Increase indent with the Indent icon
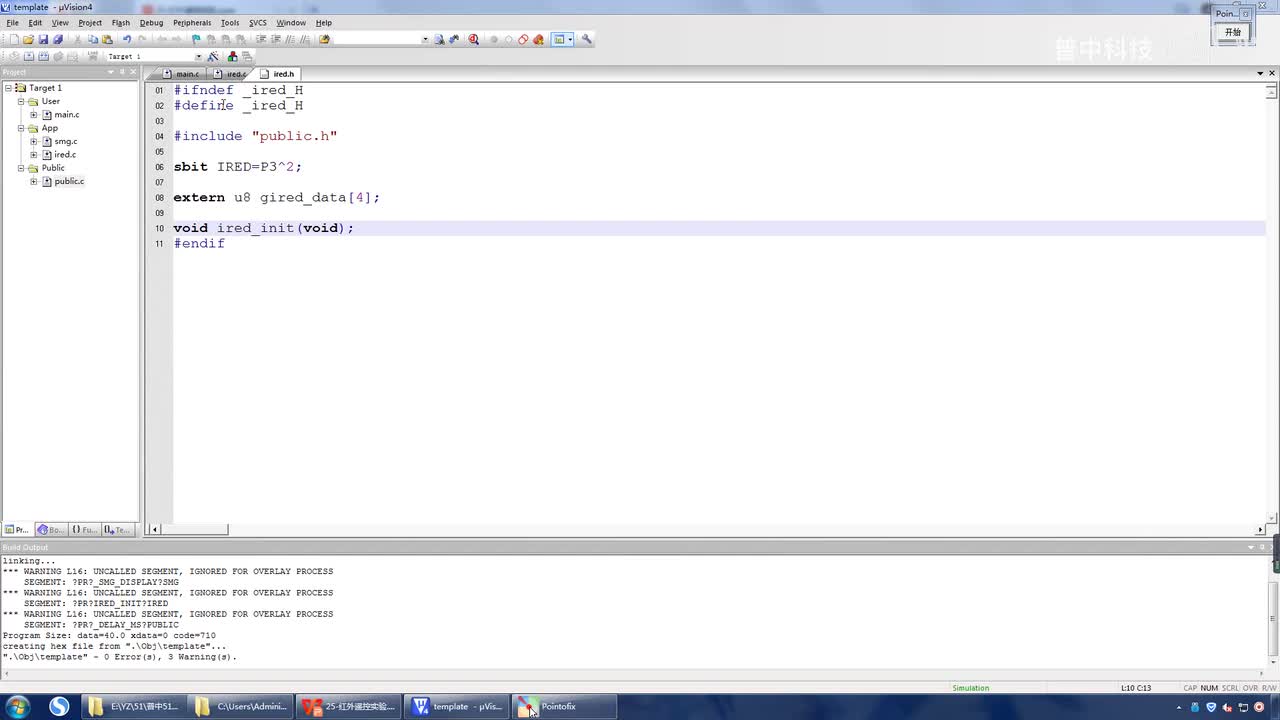 pos(261,40)
